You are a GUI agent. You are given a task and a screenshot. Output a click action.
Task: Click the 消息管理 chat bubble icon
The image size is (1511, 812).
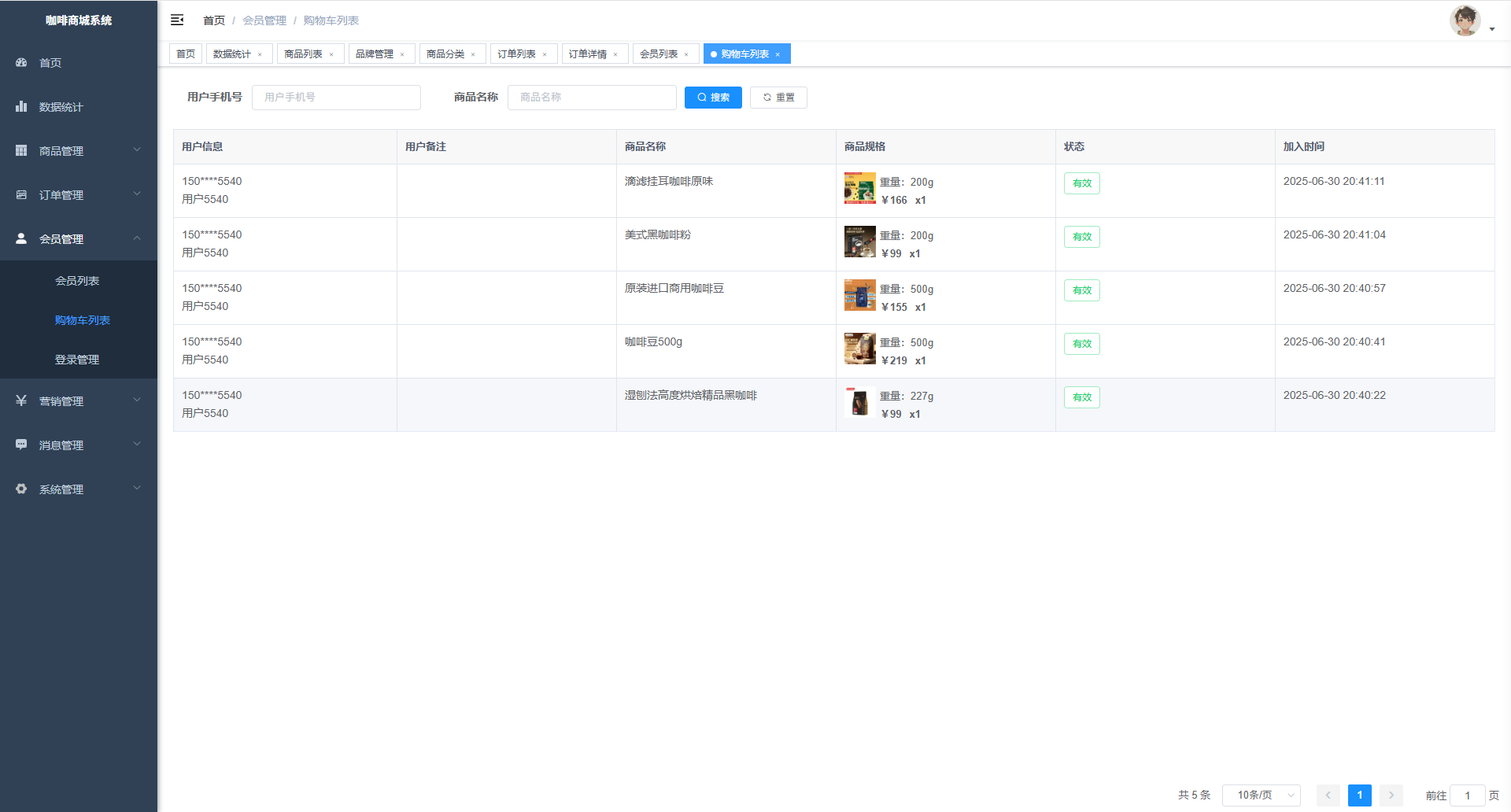[x=21, y=445]
